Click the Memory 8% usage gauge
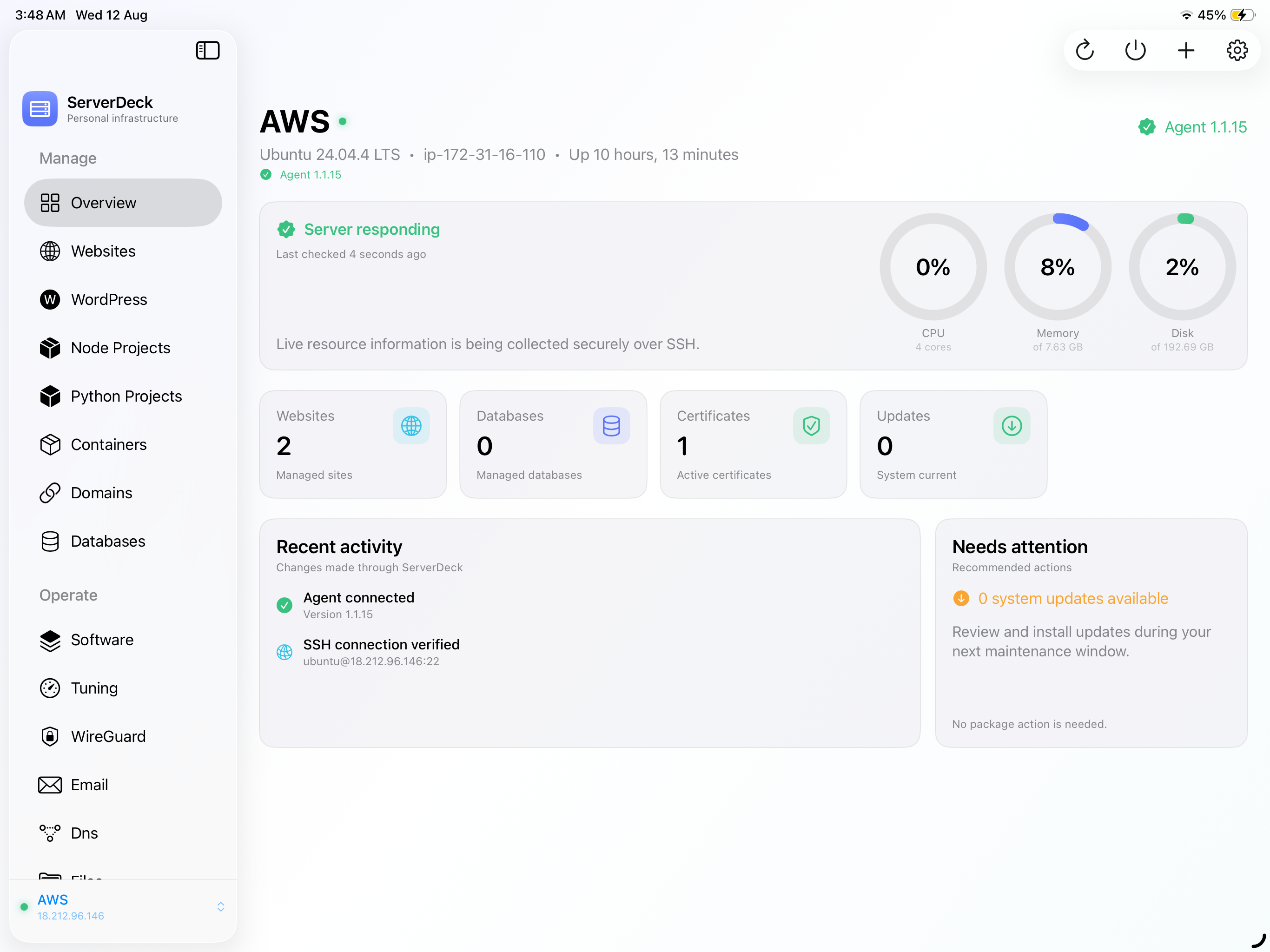 tap(1058, 267)
